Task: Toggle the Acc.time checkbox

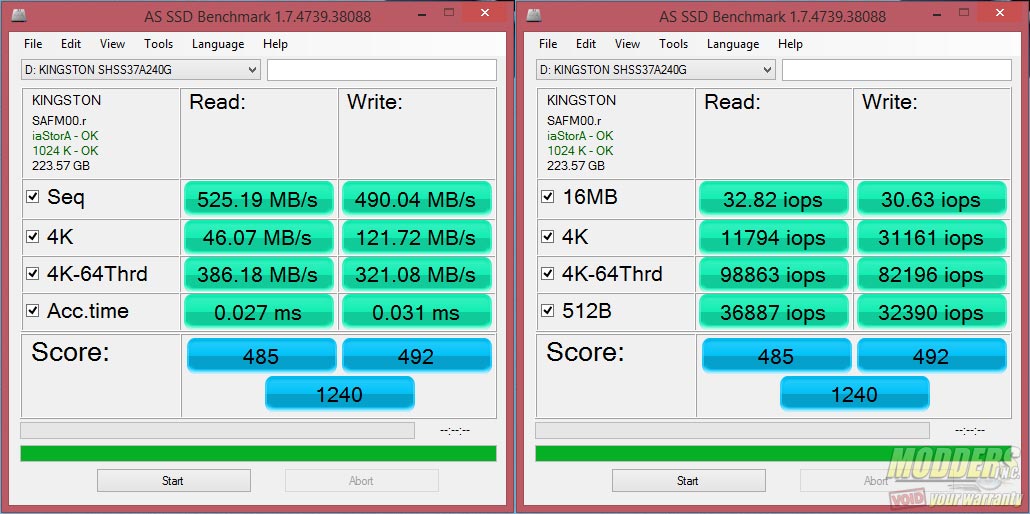Action: [x=33, y=310]
